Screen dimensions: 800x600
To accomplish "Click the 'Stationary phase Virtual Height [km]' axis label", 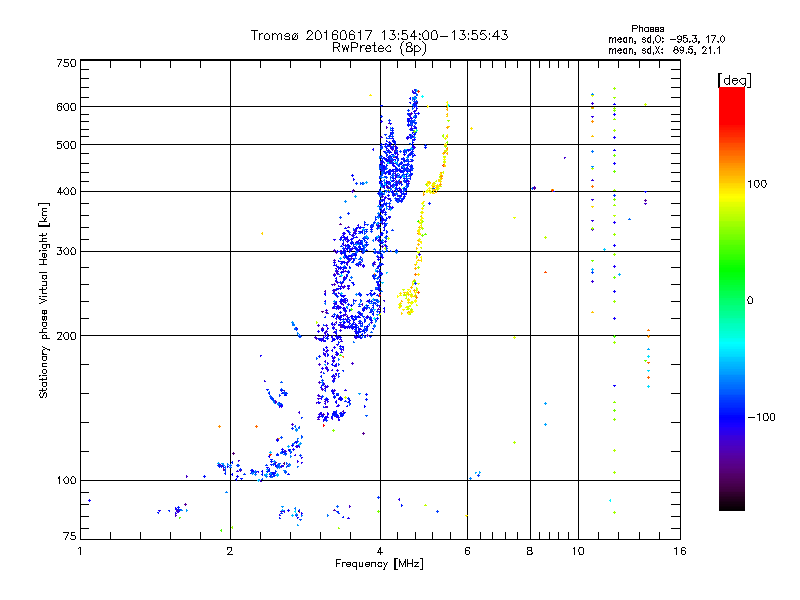I will click(x=43, y=300).
